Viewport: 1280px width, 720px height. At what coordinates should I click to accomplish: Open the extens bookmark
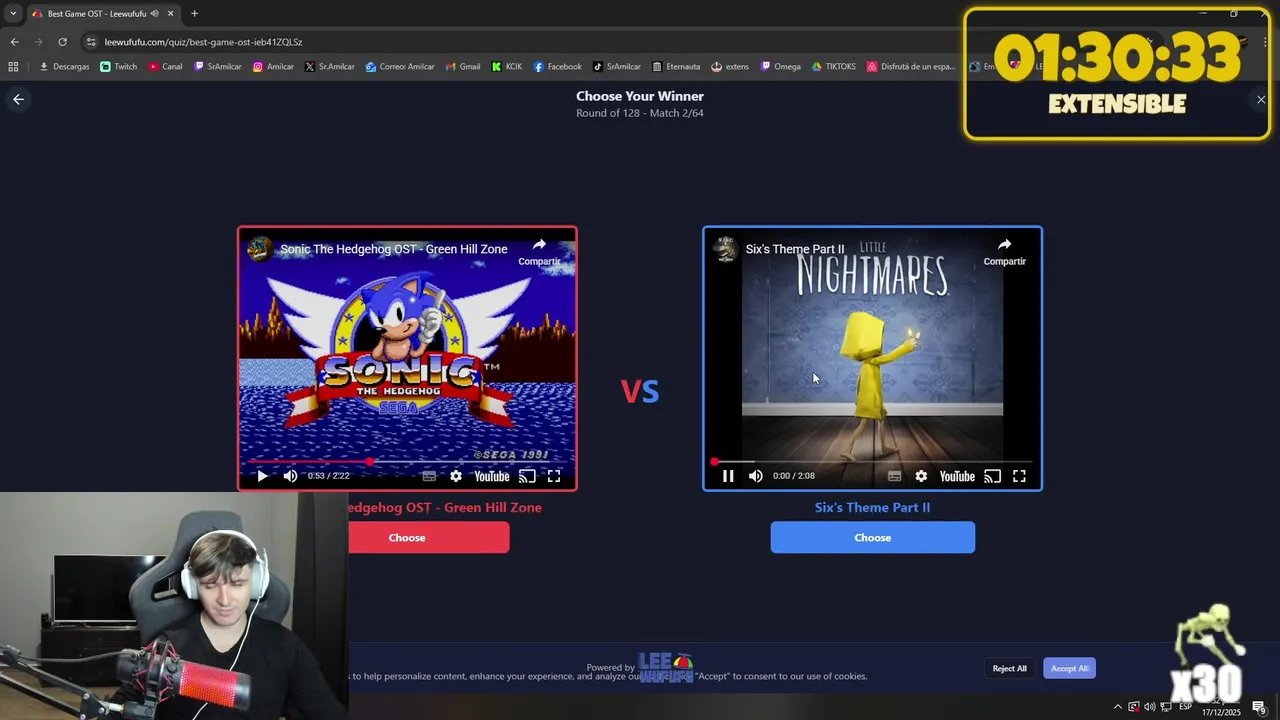pos(730,67)
